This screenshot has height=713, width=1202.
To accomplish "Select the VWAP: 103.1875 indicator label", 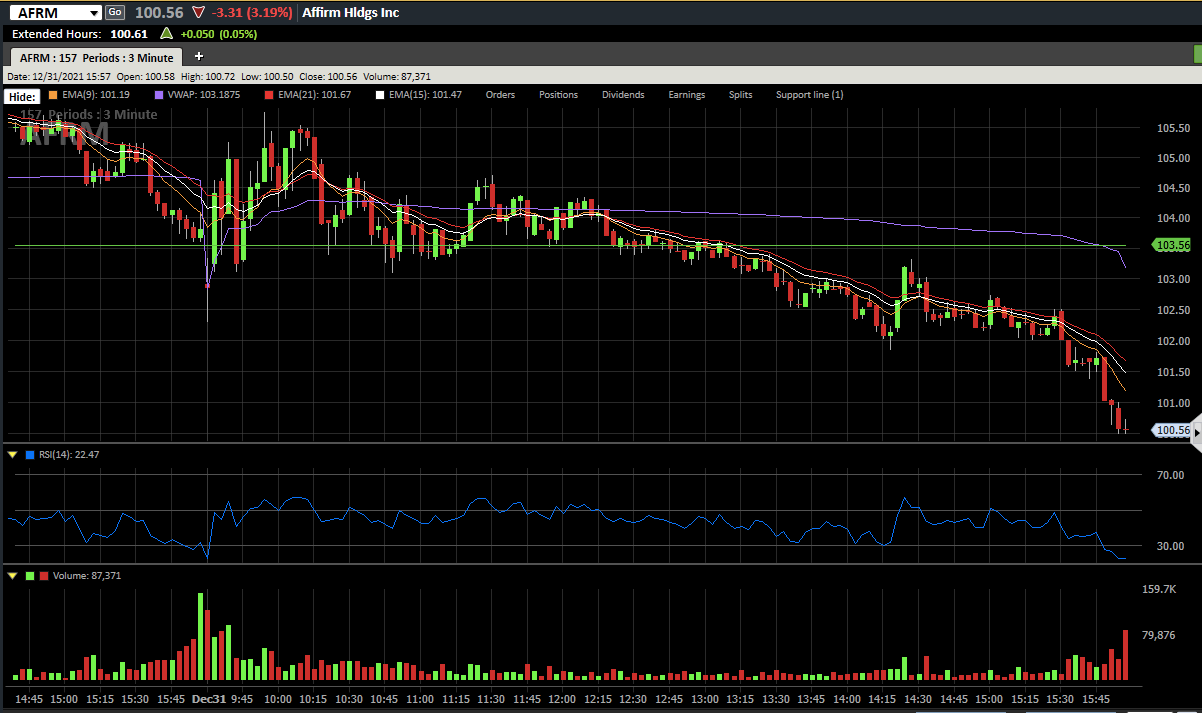I will pos(204,95).
